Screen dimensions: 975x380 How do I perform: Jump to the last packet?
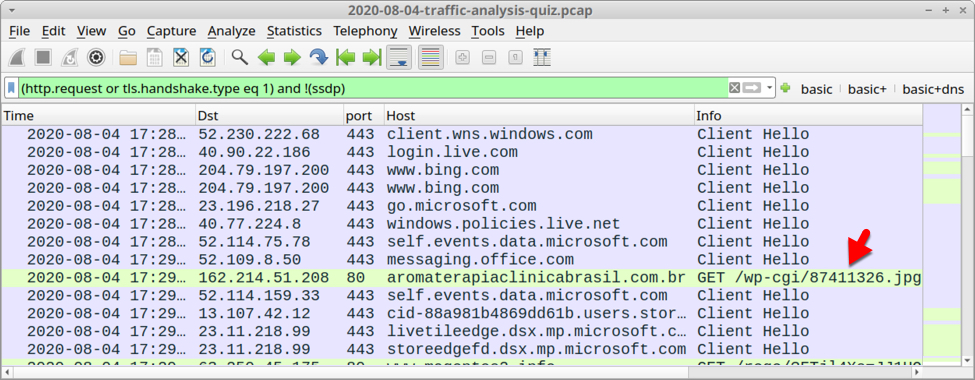371,58
